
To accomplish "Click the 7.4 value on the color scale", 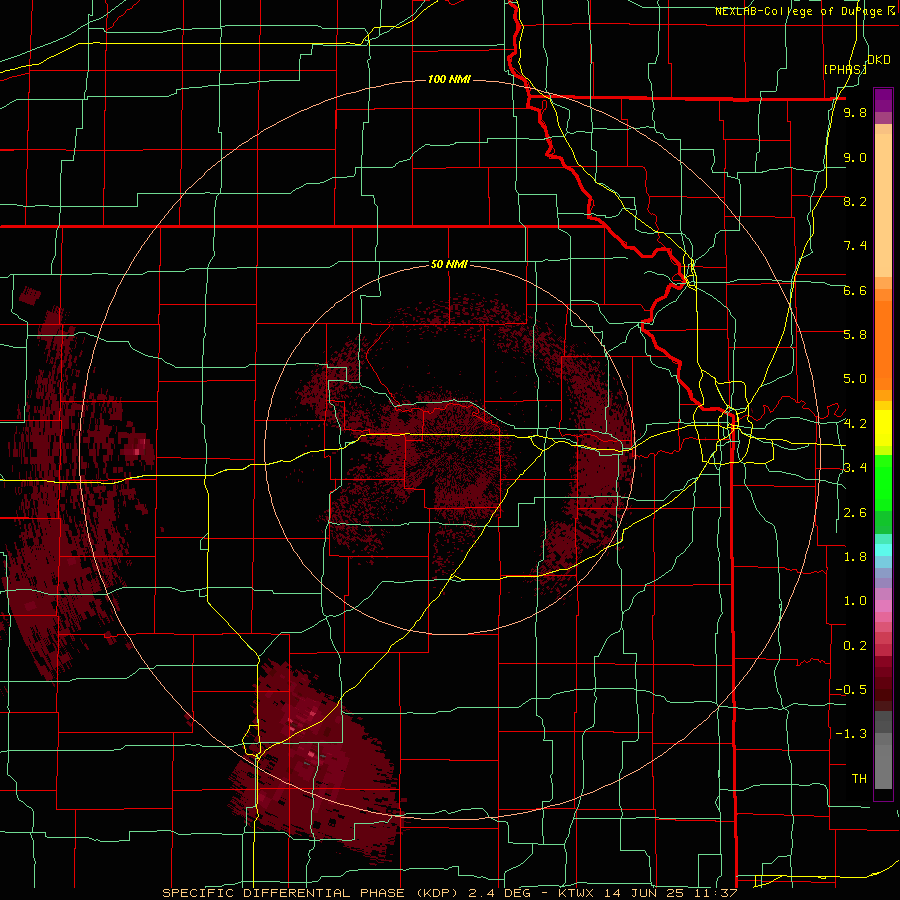I will (855, 246).
